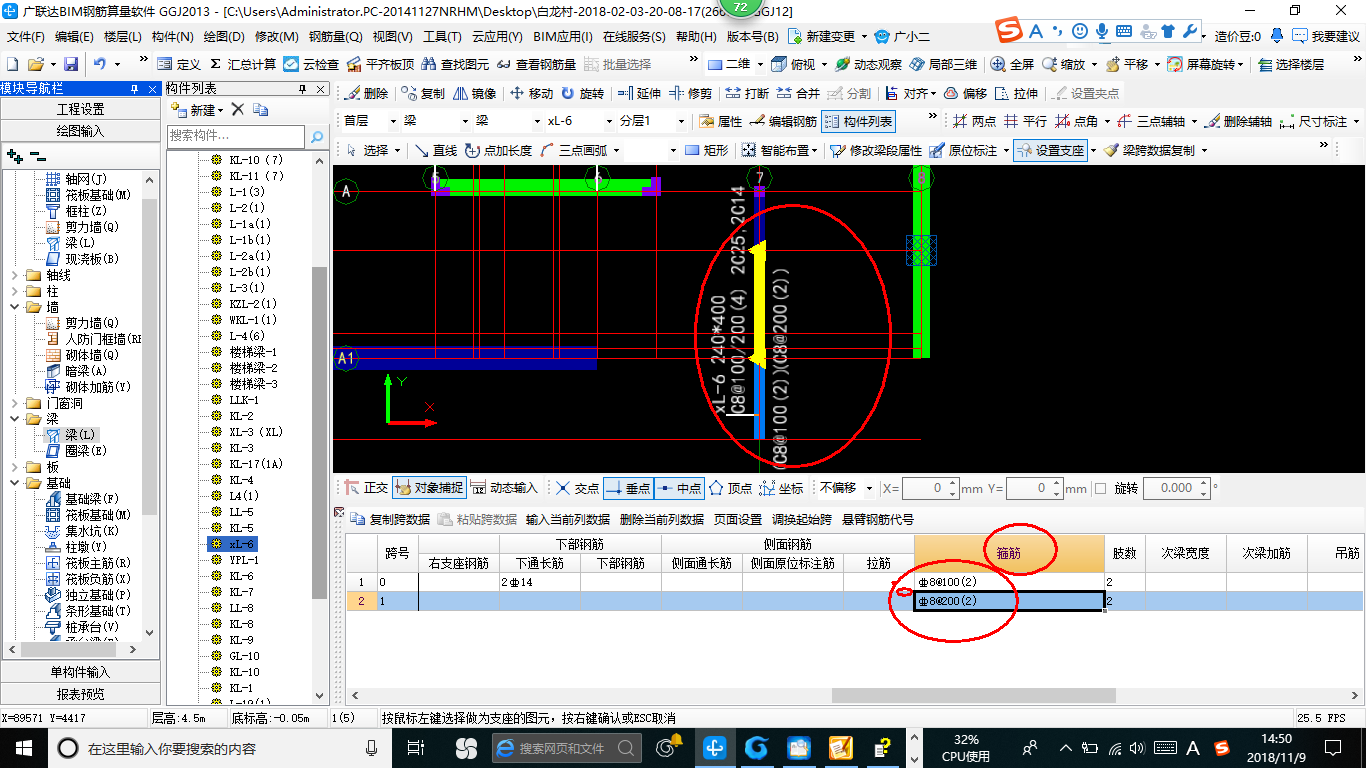Expand the 门窗洞 tree node
Viewport: 1366px width, 768px height.
click(13, 403)
